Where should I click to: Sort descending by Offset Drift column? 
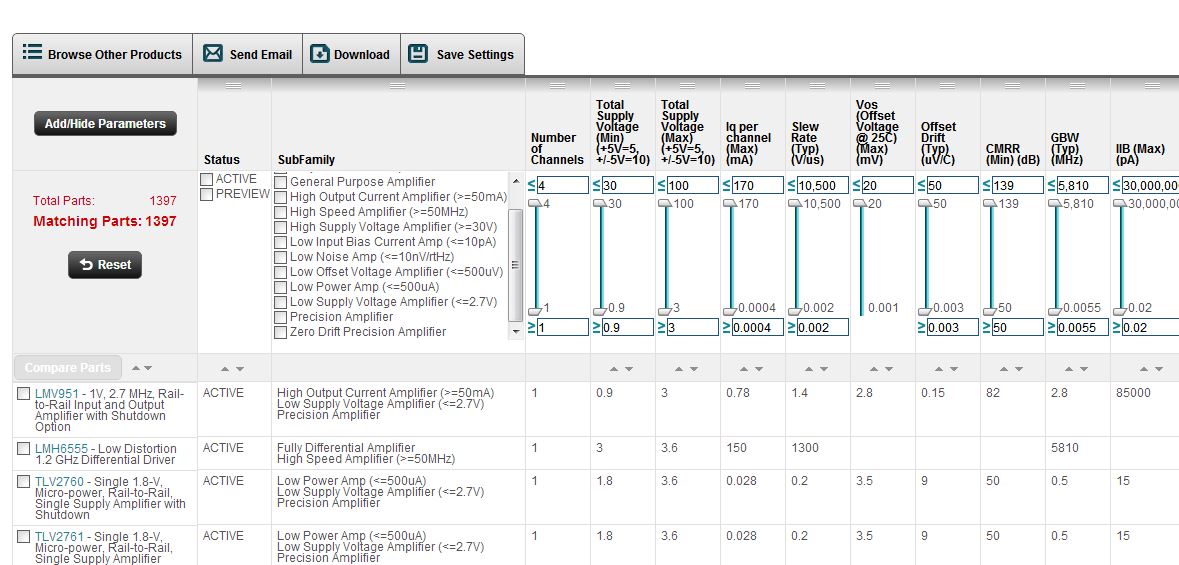tap(954, 369)
